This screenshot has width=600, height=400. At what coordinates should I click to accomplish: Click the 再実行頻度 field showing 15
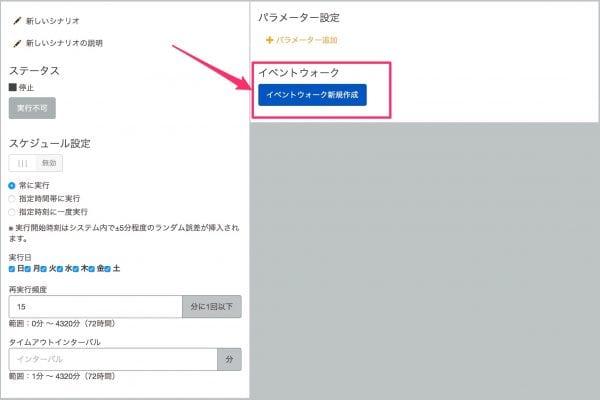click(x=96, y=307)
